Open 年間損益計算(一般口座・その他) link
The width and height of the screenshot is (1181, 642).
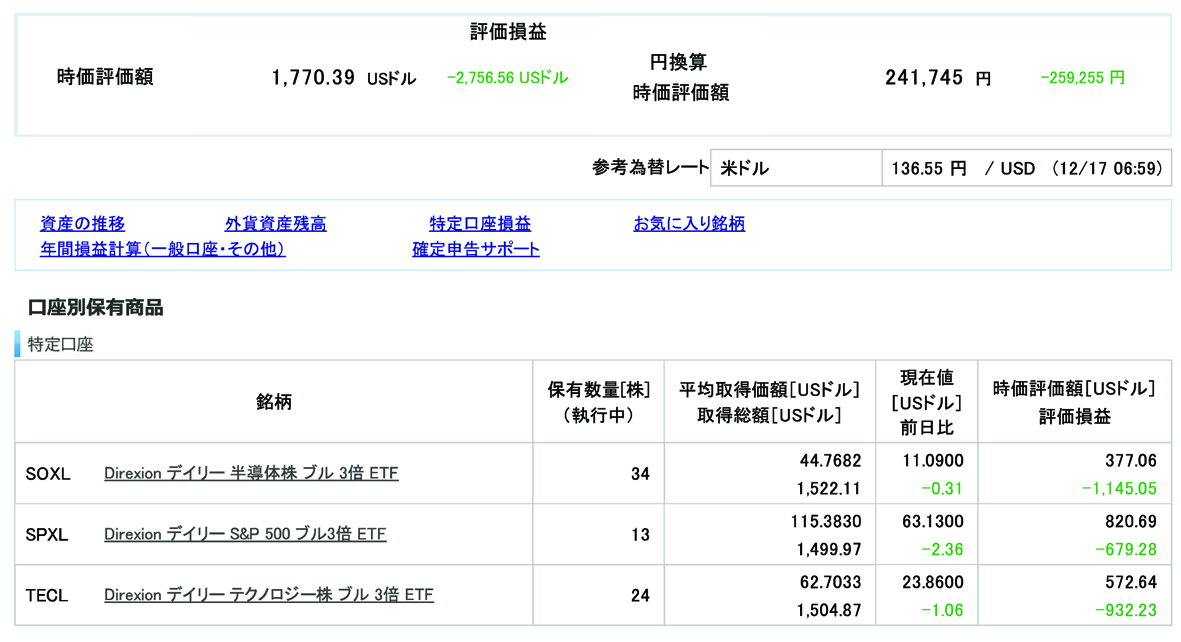click(x=163, y=249)
